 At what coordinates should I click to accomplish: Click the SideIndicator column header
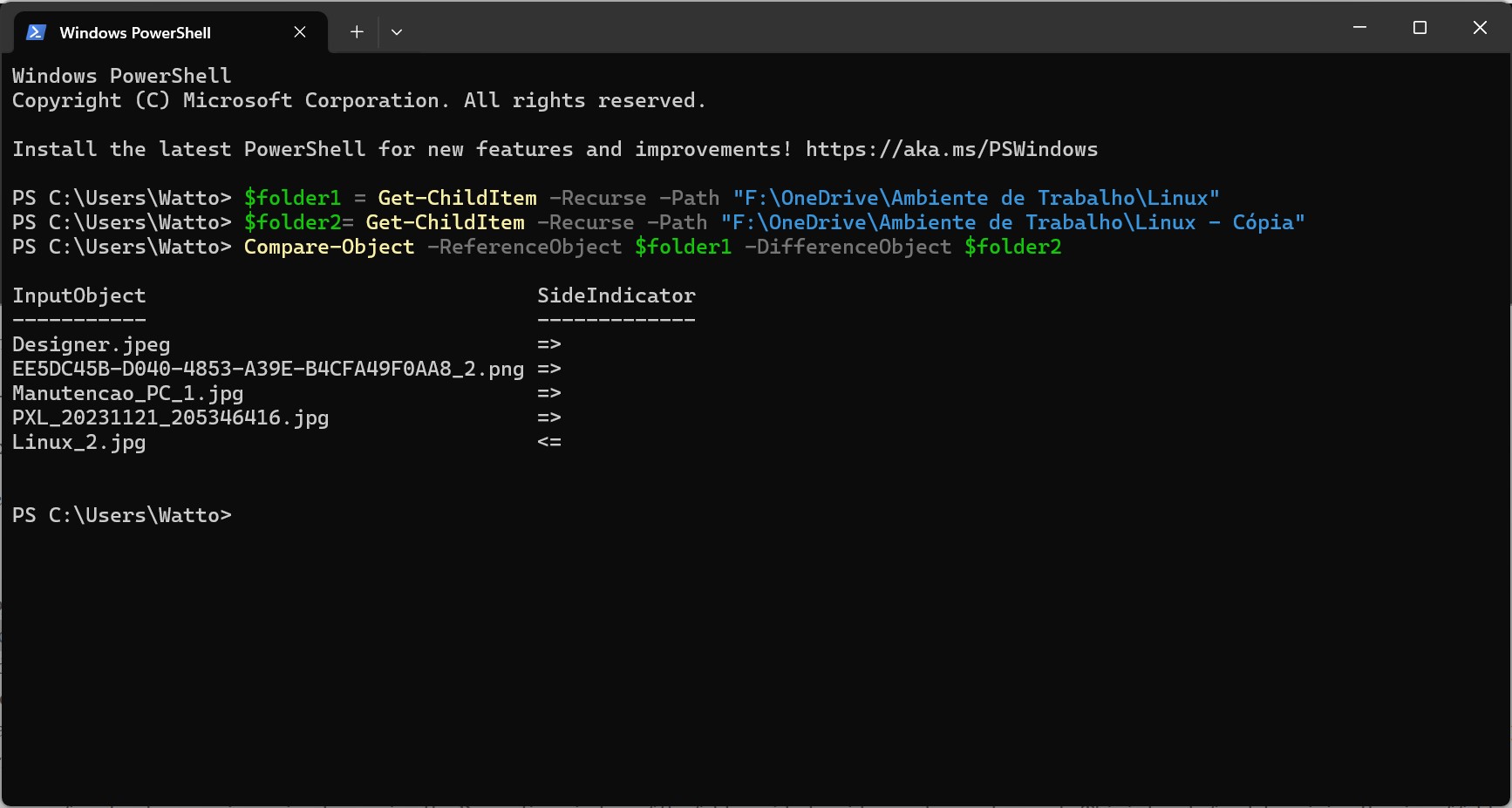pos(616,295)
